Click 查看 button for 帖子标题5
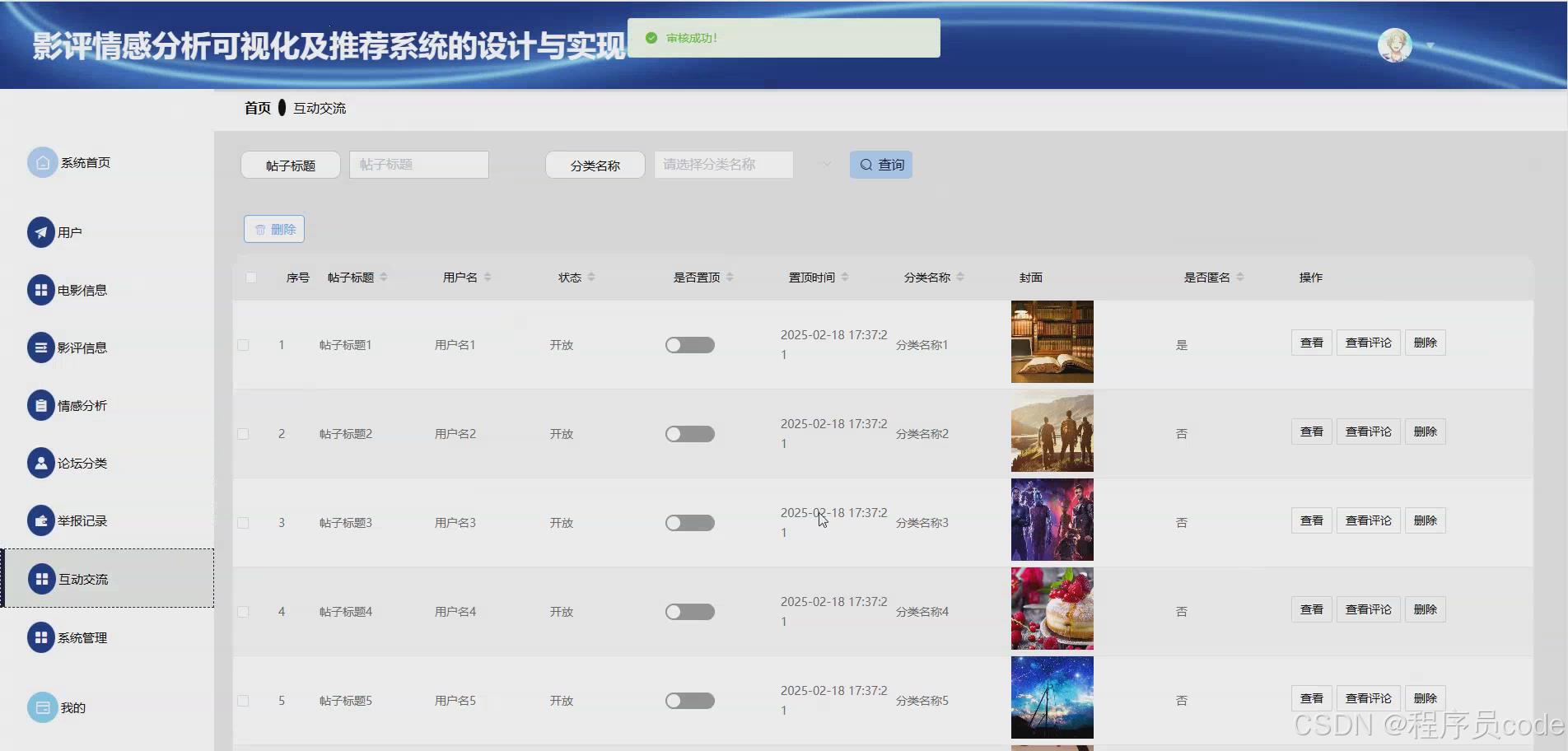Image resolution: width=1568 pixels, height=751 pixels. [1312, 698]
